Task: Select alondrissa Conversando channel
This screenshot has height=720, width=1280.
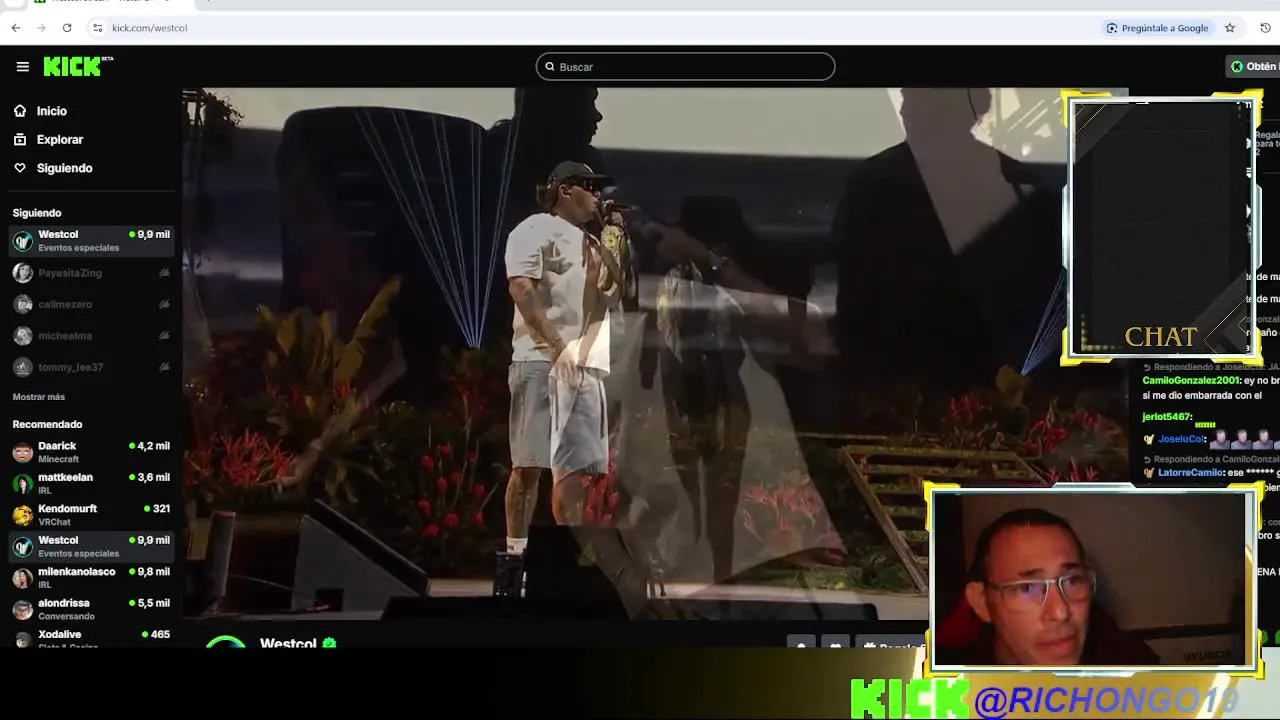Action: (x=90, y=610)
